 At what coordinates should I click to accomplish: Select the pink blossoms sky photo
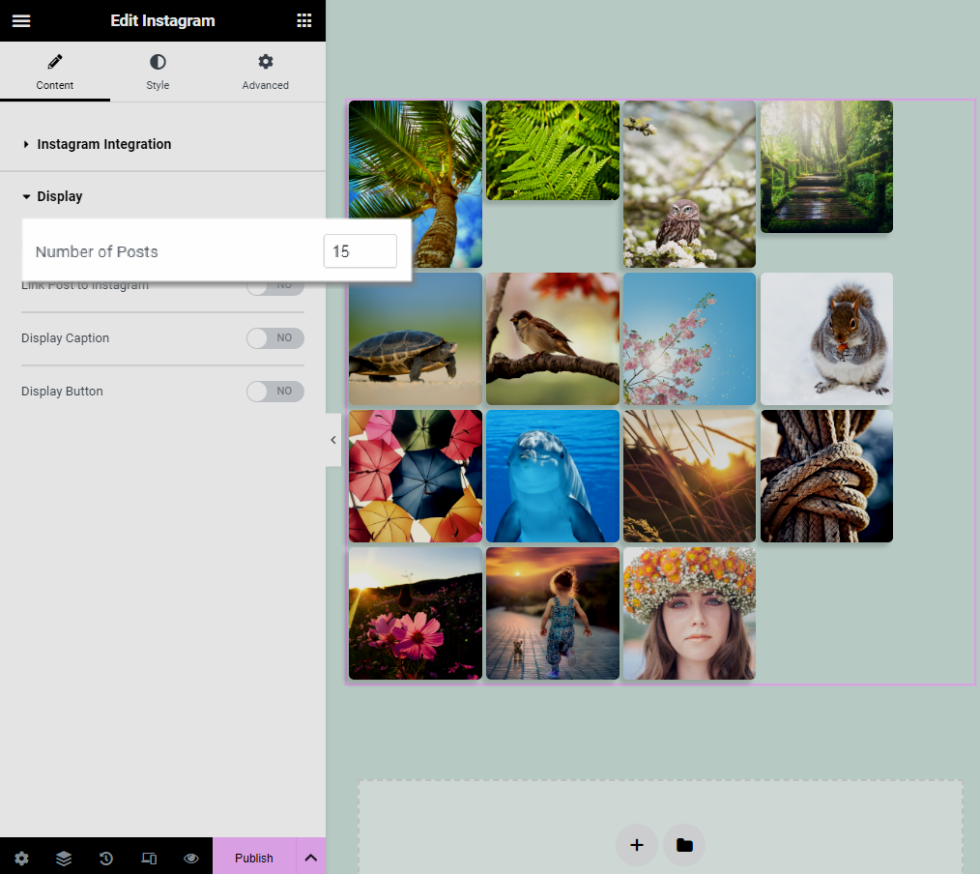click(689, 339)
